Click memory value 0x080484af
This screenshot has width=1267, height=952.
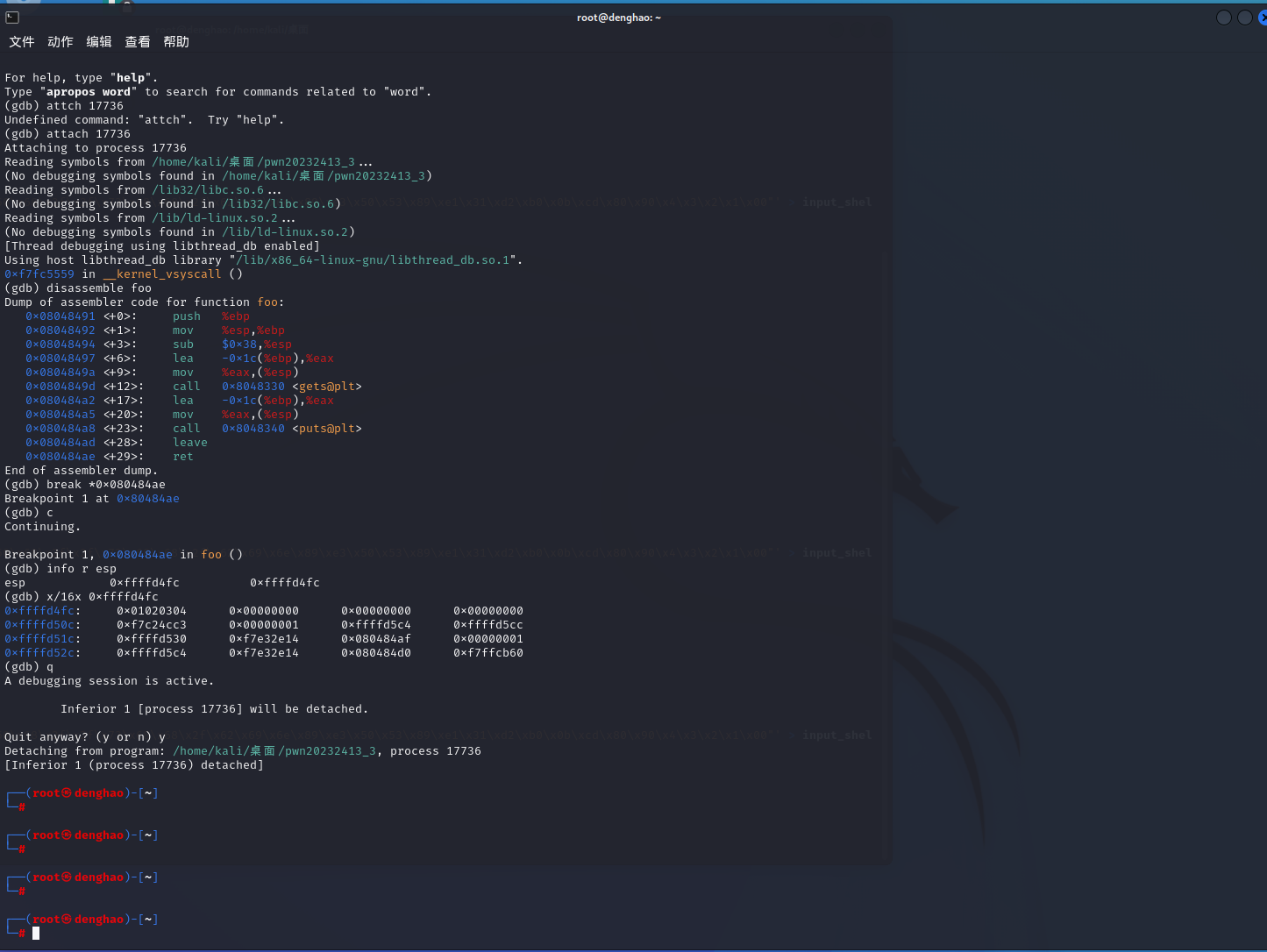click(376, 639)
